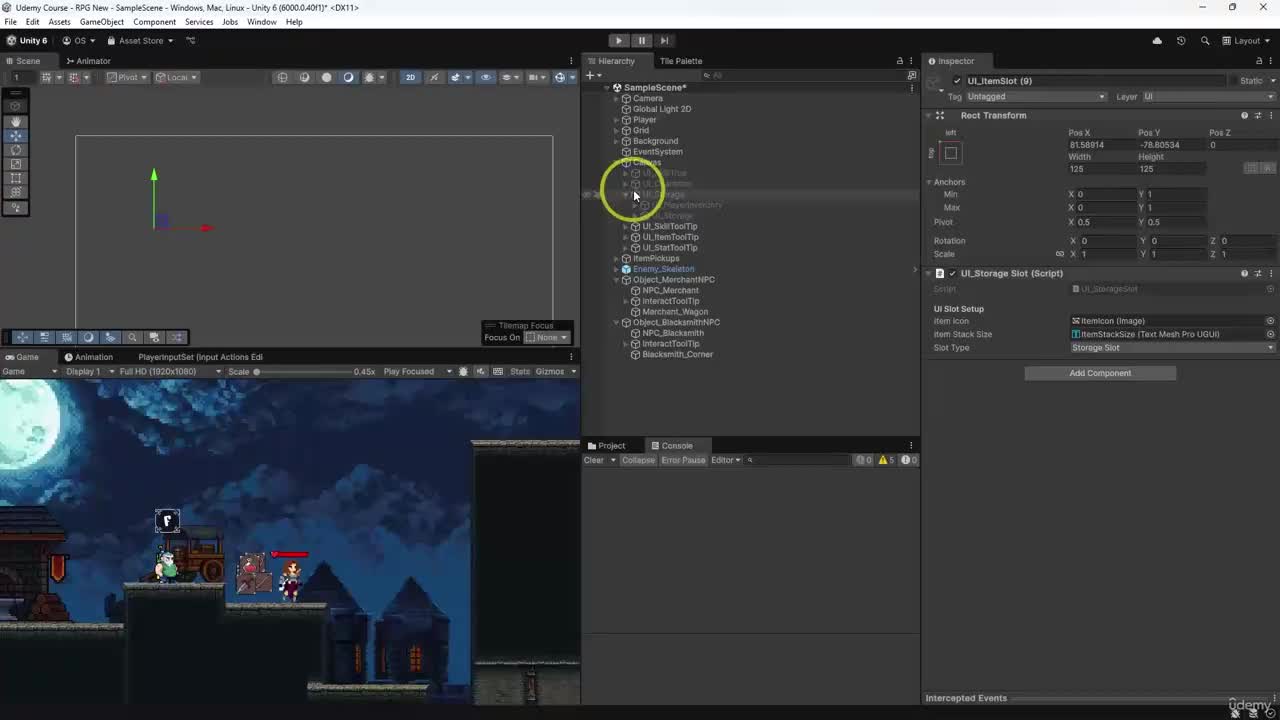Pick object for Item Icon field
This screenshot has width=1280, height=720.
(1270, 321)
